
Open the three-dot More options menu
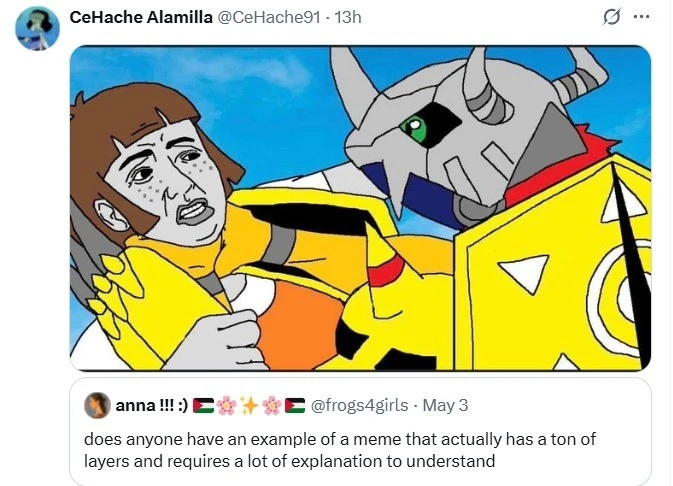pyautogui.click(x=641, y=18)
